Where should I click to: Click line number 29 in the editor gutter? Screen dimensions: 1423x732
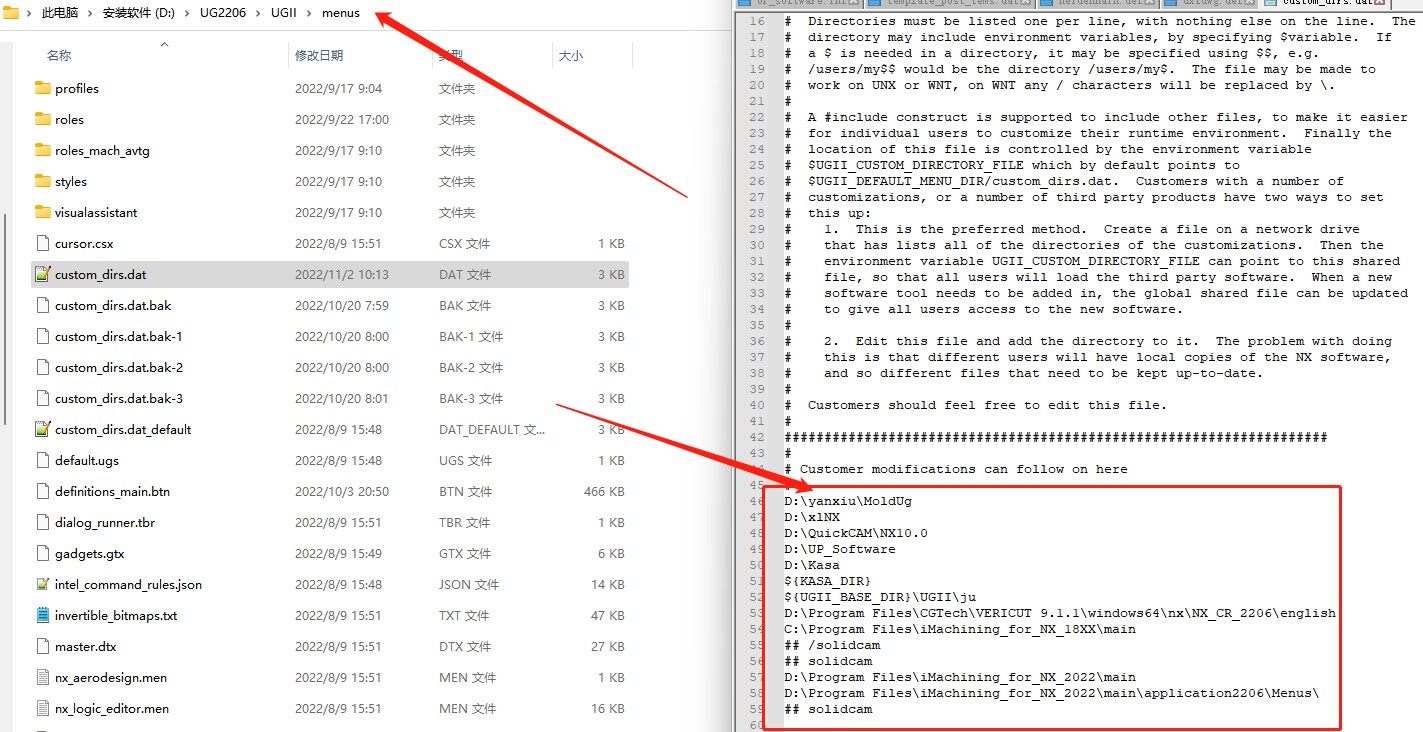[756, 229]
